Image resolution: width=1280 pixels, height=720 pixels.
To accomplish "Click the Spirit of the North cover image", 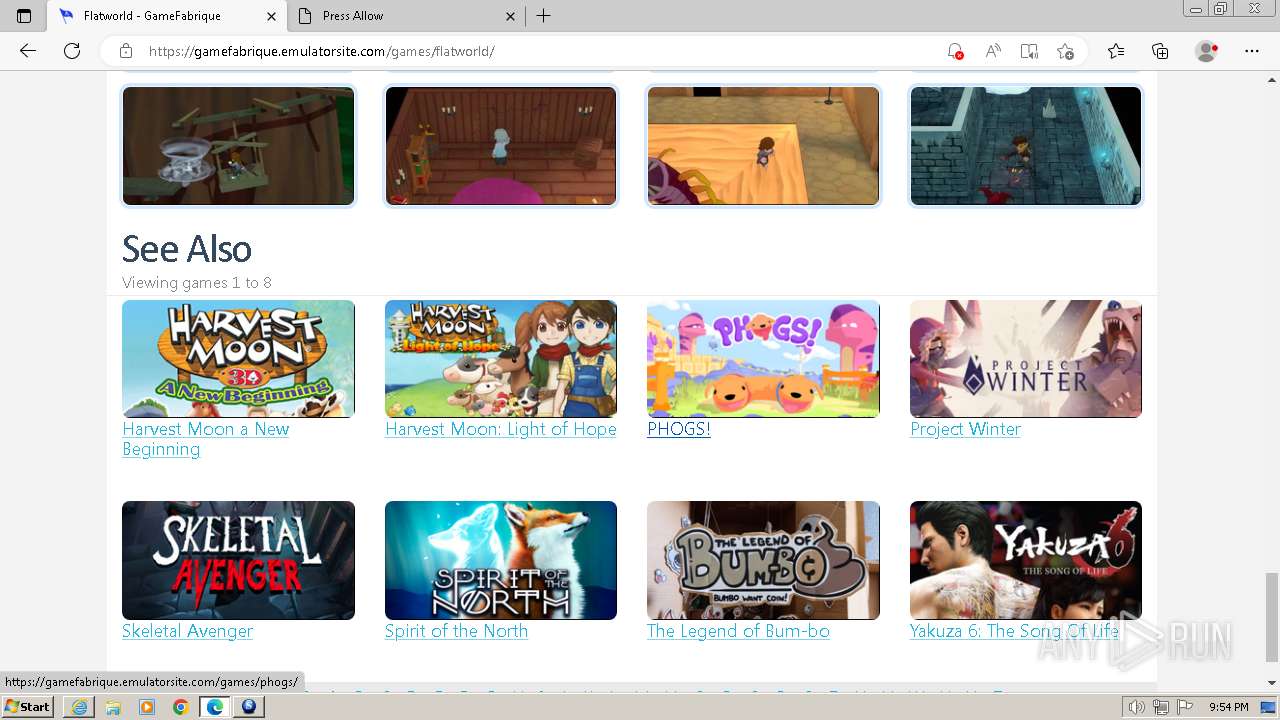I will [x=501, y=560].
